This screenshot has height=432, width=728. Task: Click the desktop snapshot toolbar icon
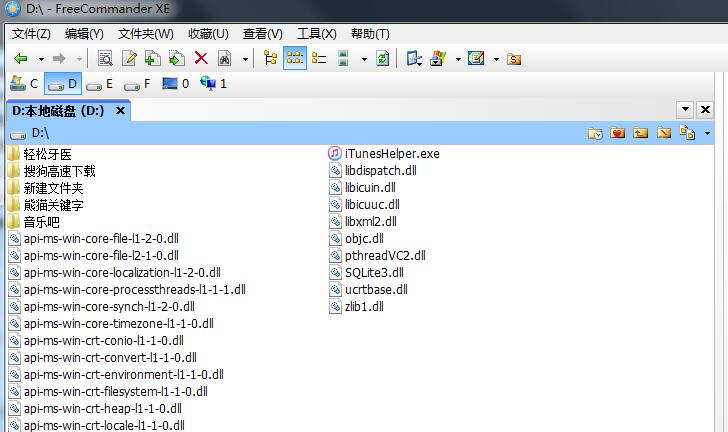(x=414, y=59)
